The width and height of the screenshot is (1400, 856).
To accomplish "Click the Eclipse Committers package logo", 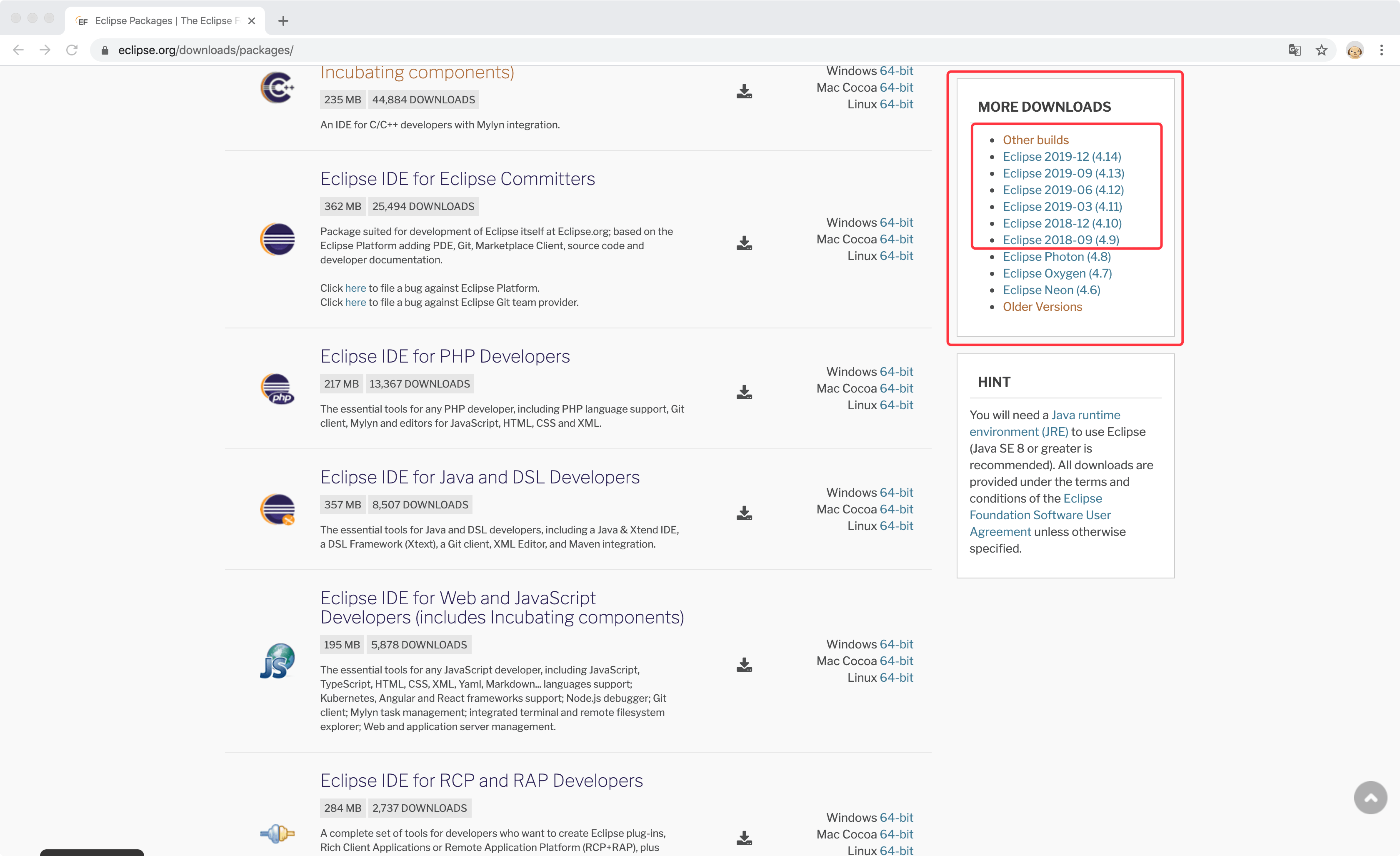I will click(277, 239).
